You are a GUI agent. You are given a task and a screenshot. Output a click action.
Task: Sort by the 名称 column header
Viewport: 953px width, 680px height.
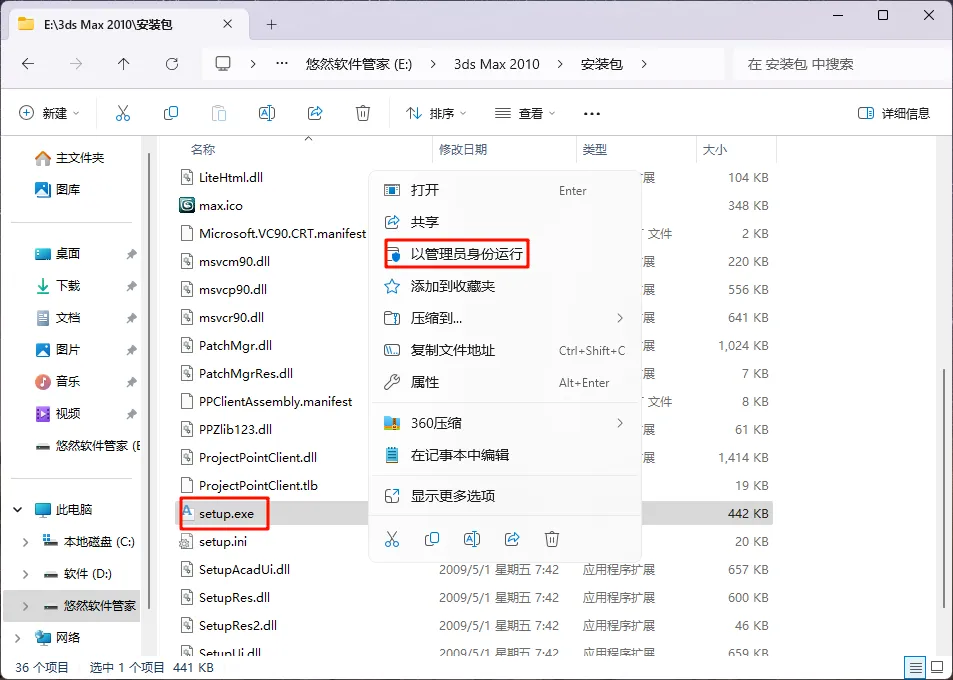tap(203, 149)
